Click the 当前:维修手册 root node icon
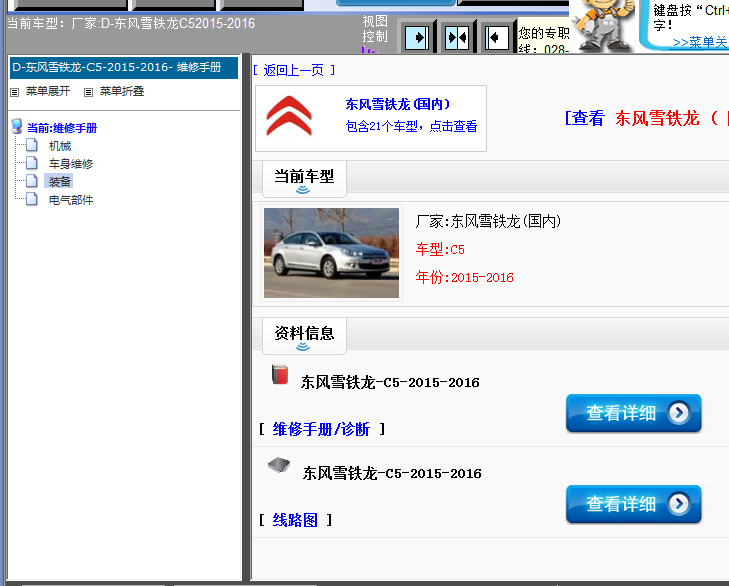Image resolution: width=729 pixels, height=586 pixels. click(x=17, y=127)
